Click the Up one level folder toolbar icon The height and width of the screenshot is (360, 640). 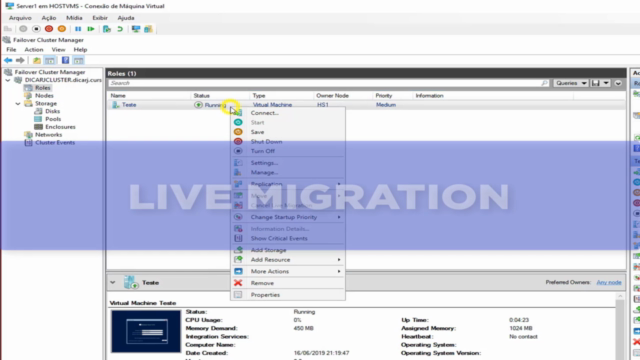[37, 60]
